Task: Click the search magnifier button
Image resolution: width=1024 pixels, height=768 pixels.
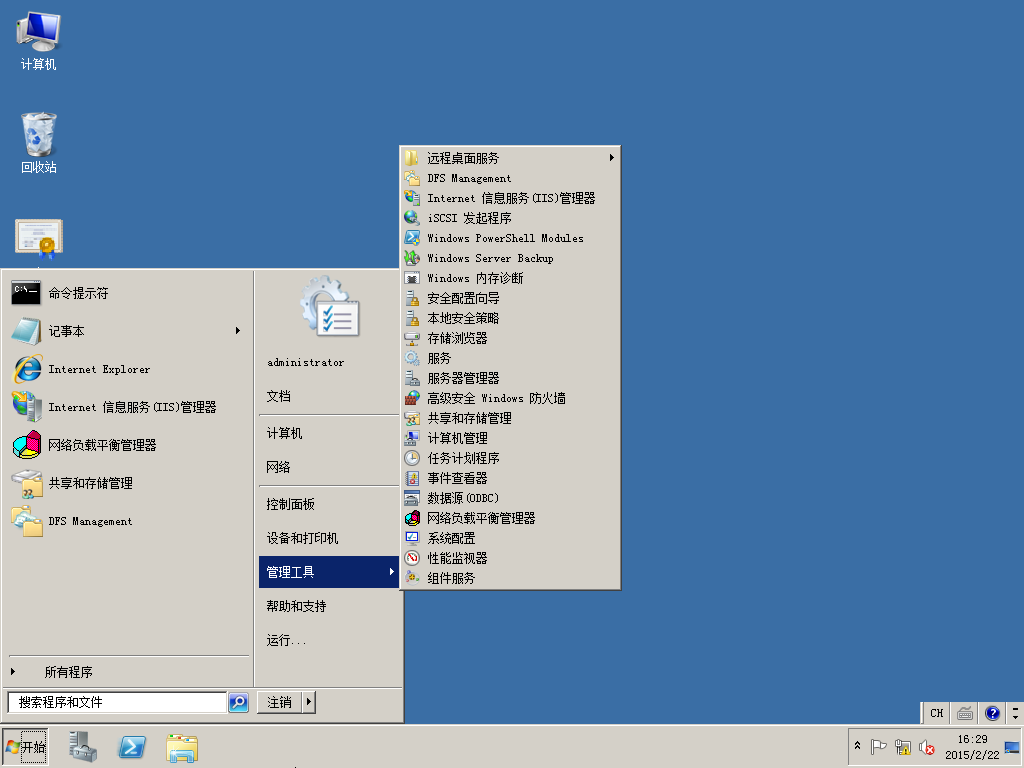Action: click(238, 702)
